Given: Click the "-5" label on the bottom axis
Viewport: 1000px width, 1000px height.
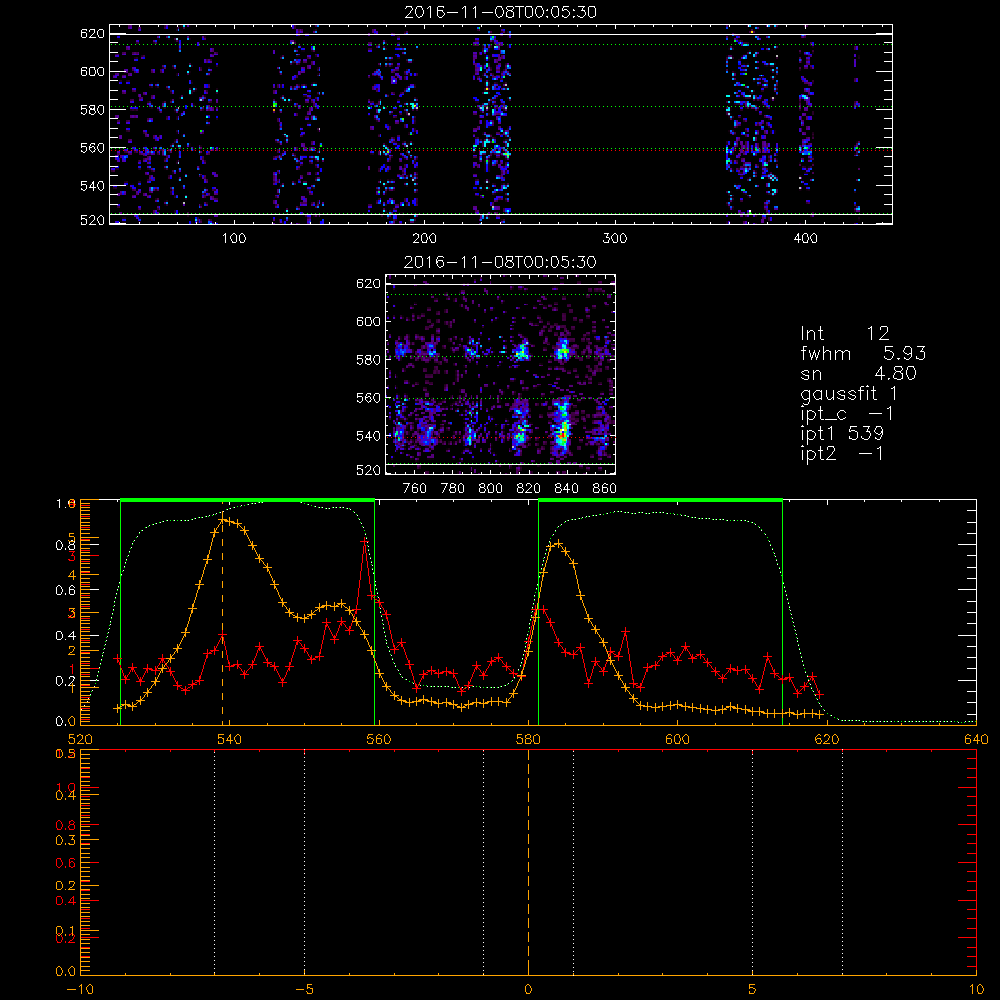Looking at the screenshot, I should (304, 990).
